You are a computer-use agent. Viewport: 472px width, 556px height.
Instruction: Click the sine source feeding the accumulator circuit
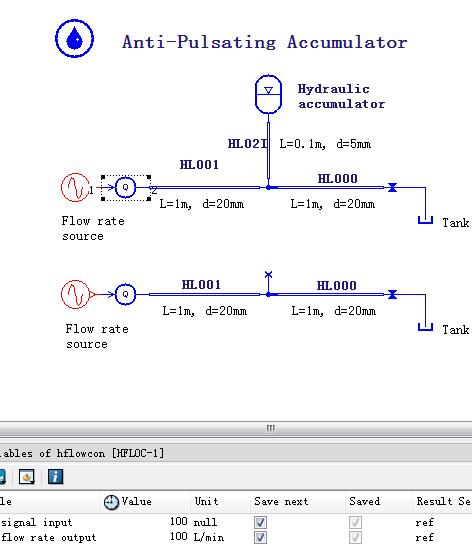pyautogui.click(x=75, y=188)
